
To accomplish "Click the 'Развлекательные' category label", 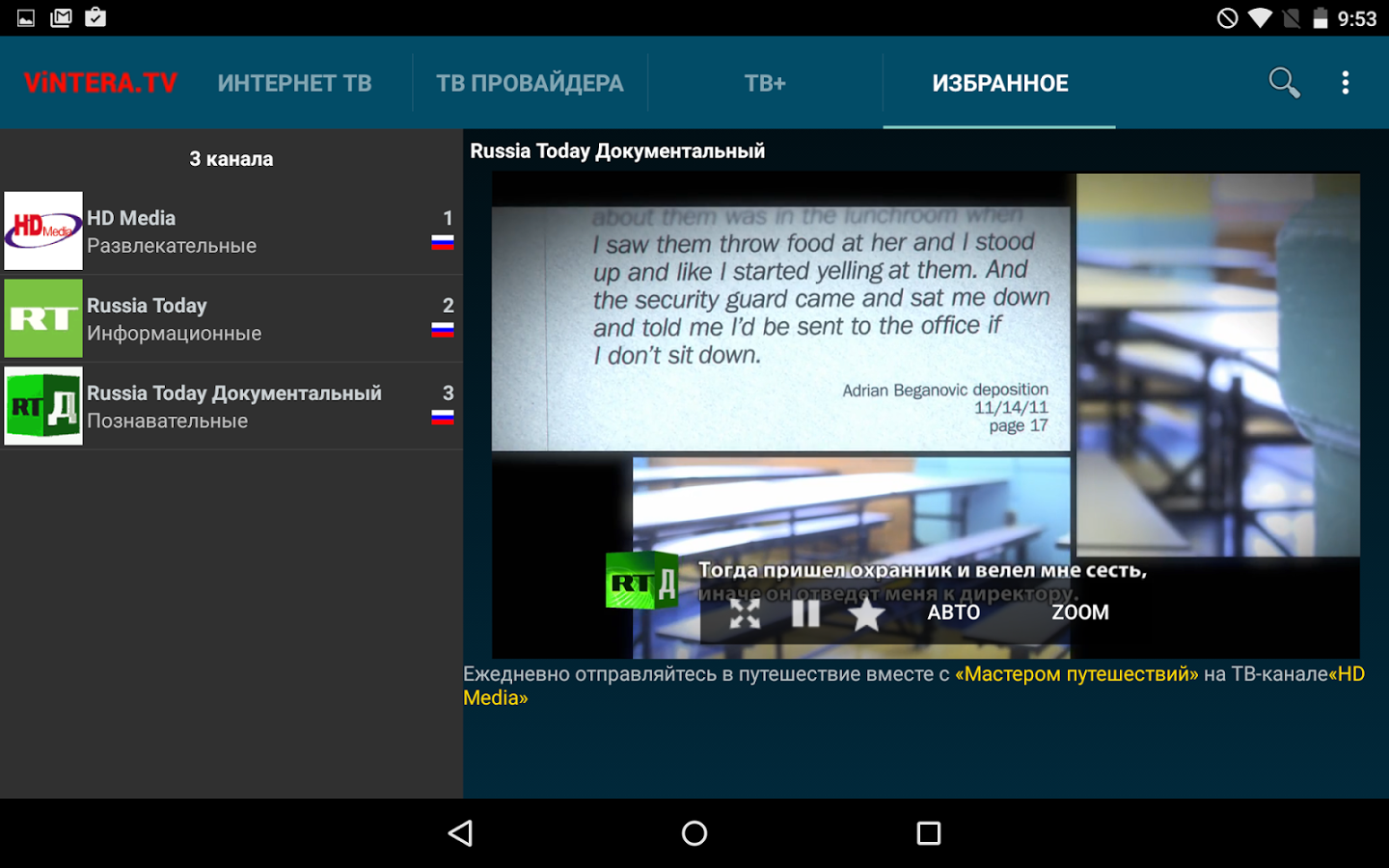I will pyautogui.click(x=172, y=246).
